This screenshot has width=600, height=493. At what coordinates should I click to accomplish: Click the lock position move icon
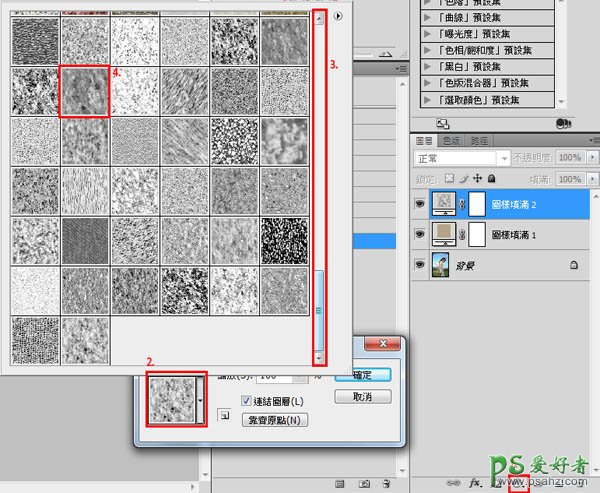[x=478, y=178]
